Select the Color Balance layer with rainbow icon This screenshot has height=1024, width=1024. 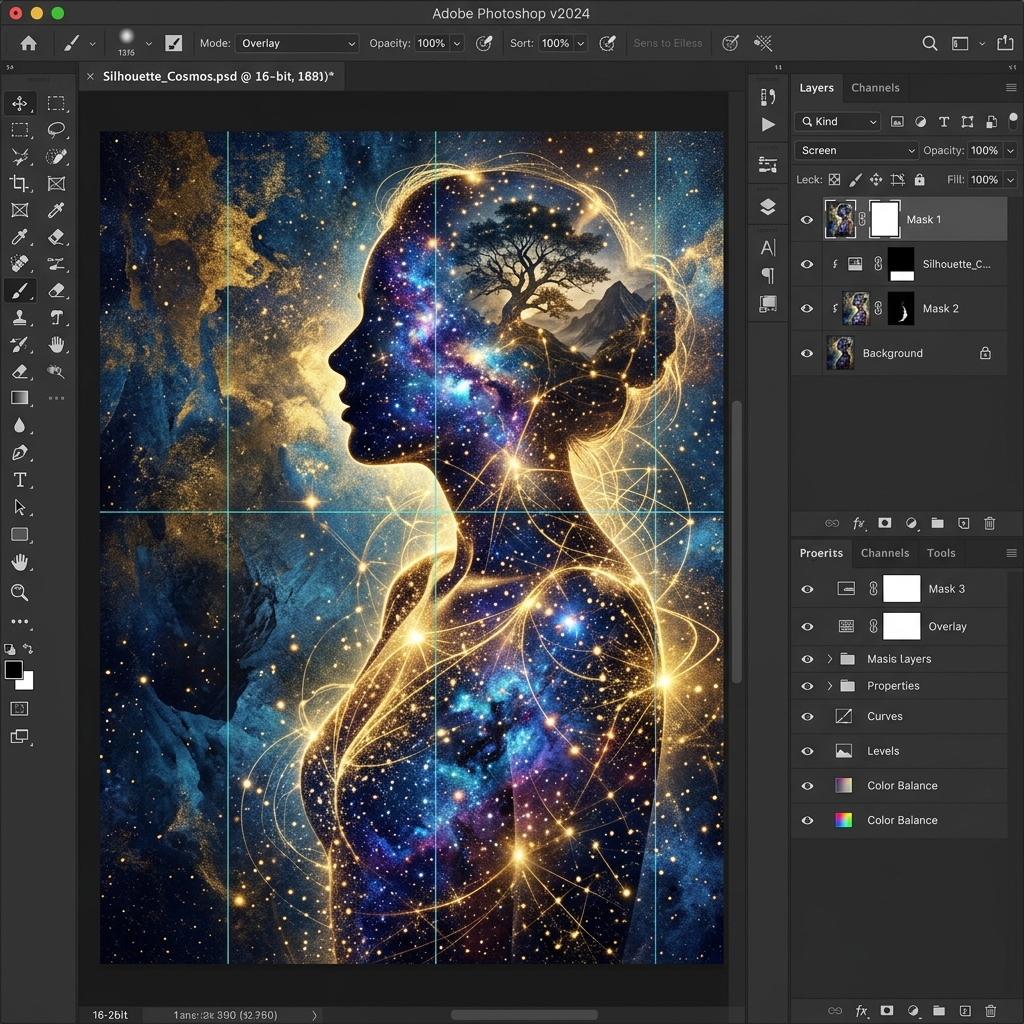899,820
